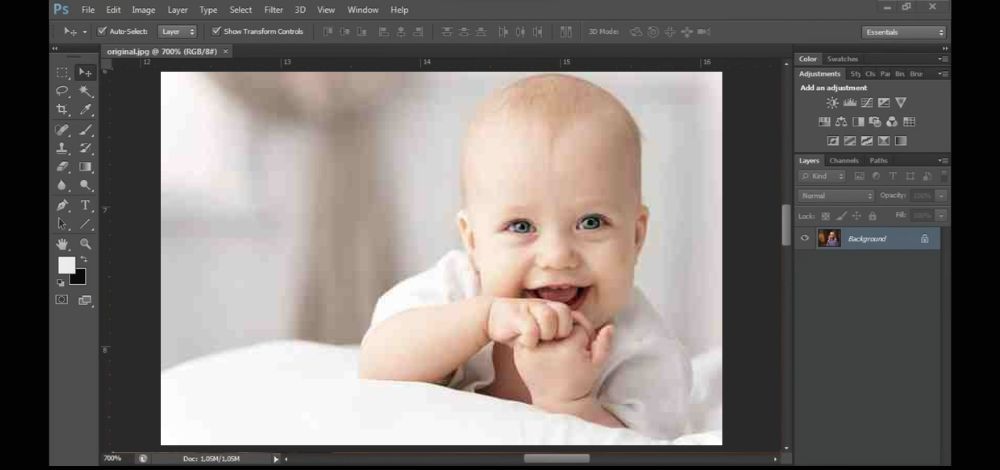Select the Line shape tool
1000x470 pixels.
(85, 224)
